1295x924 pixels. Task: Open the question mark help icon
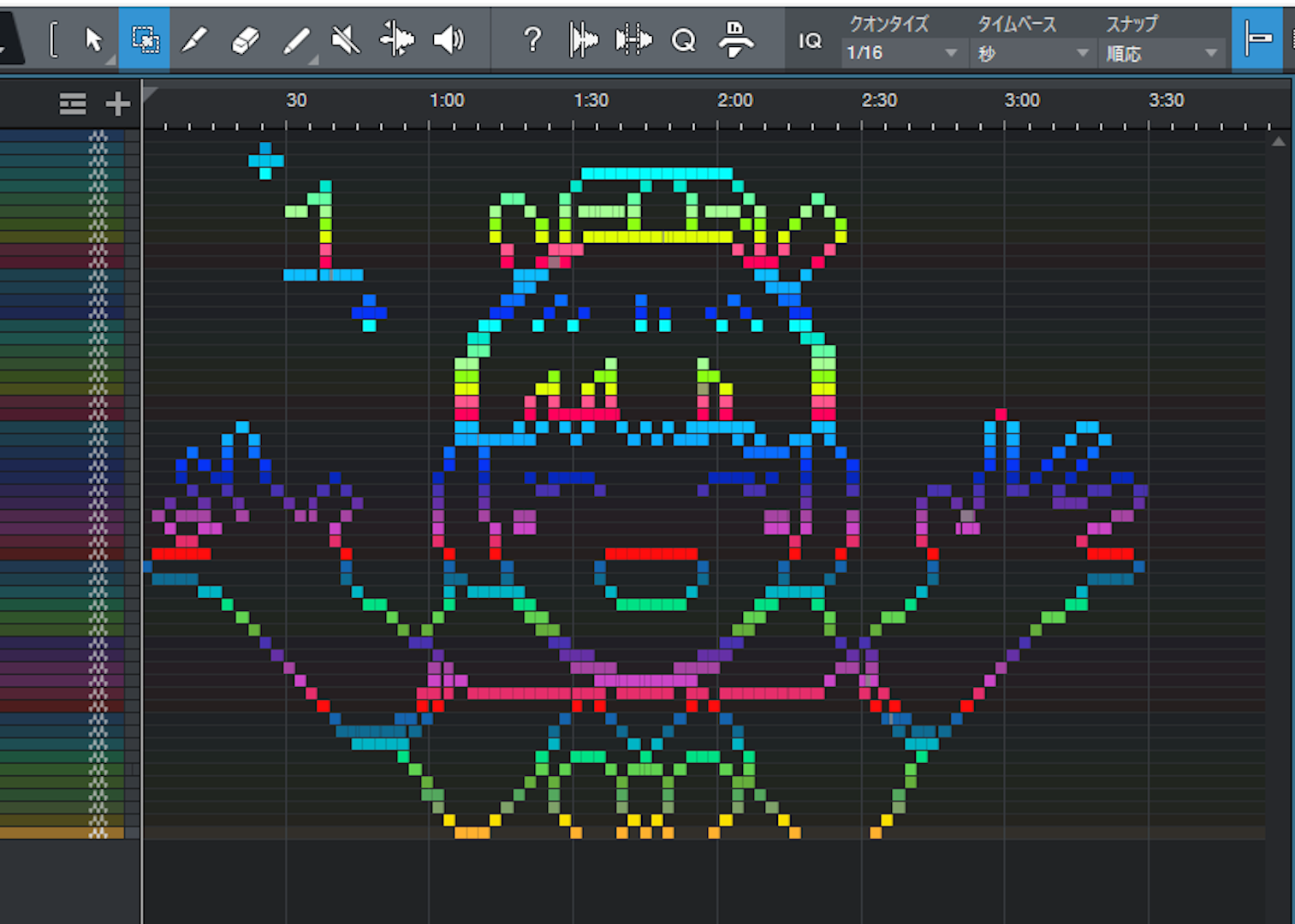pos(532,39)
